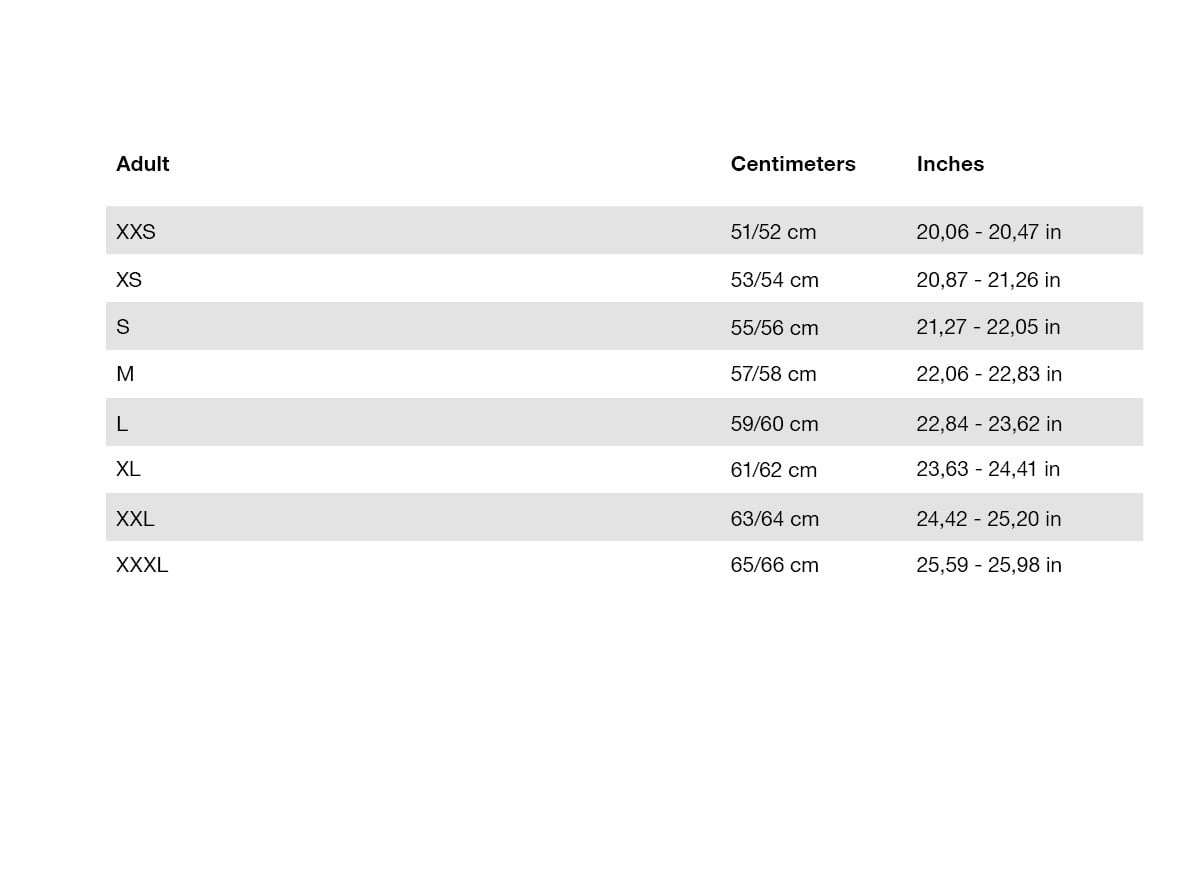Select the XXXL size label
This screenshot has height=870, width=1203.
pyautogui.click(x=142, y=565)
